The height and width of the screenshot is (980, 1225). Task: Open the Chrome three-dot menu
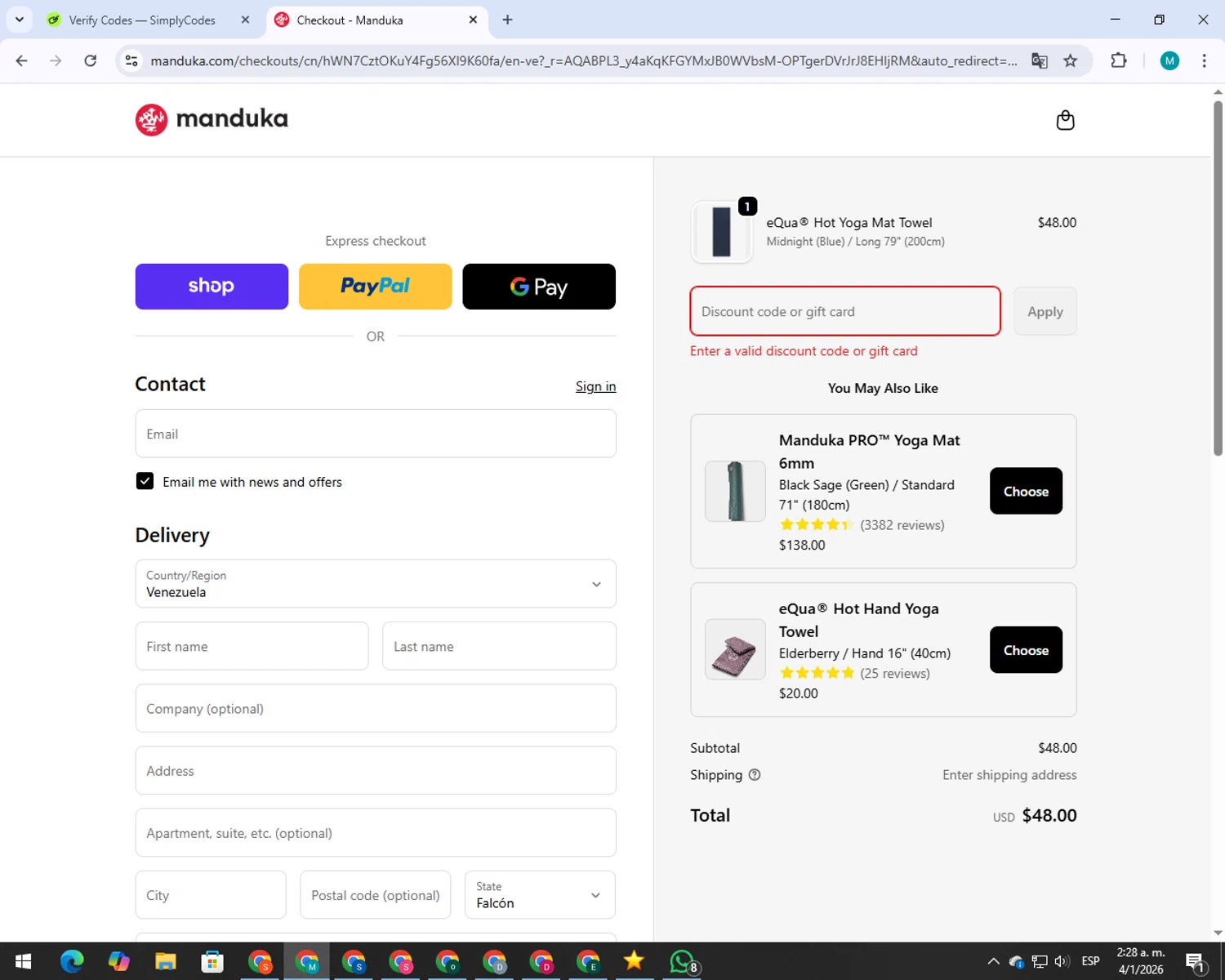pos(1204,60)
